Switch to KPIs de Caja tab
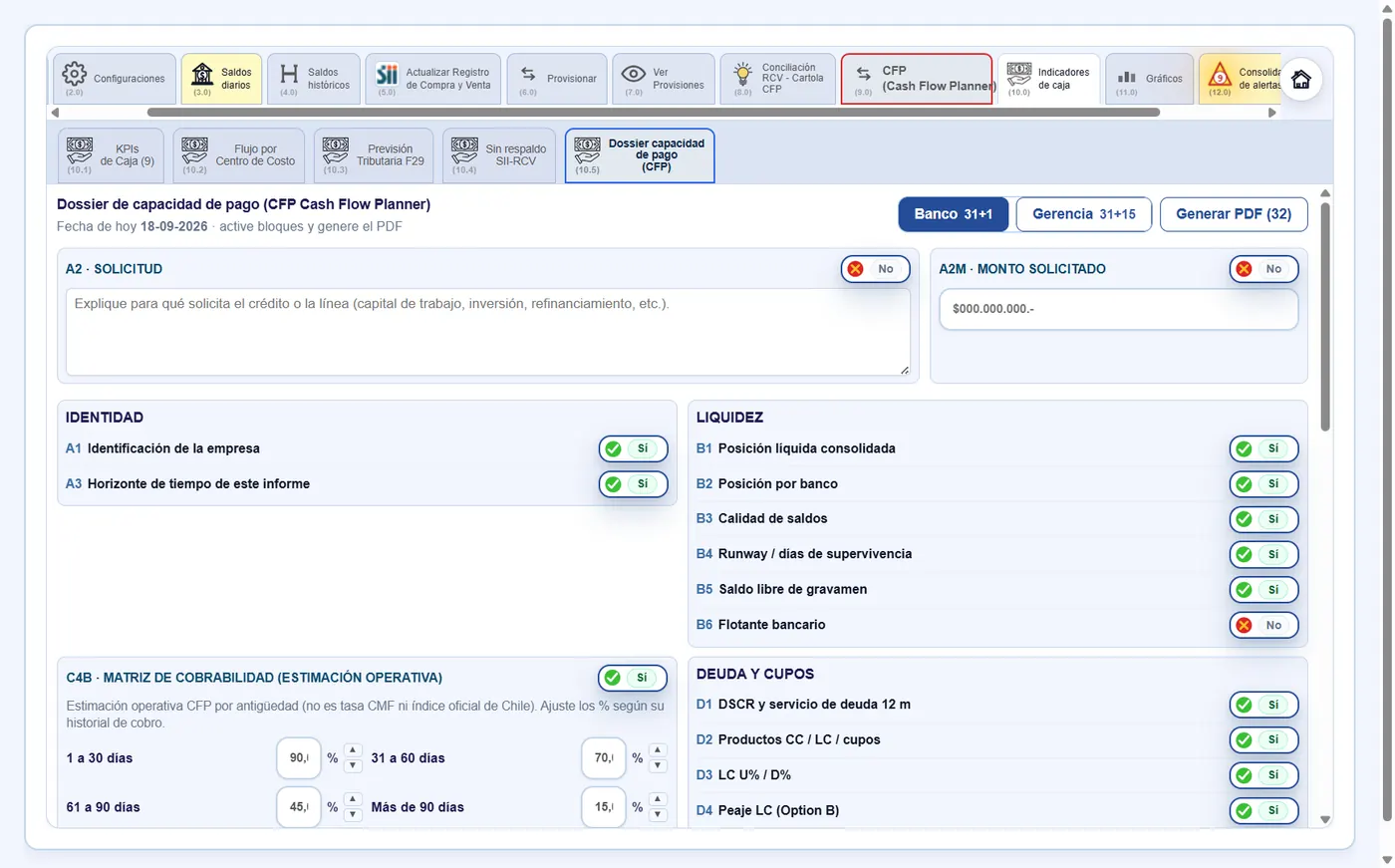This screenshot has width=1395, height=868. (x=111, y=155)
